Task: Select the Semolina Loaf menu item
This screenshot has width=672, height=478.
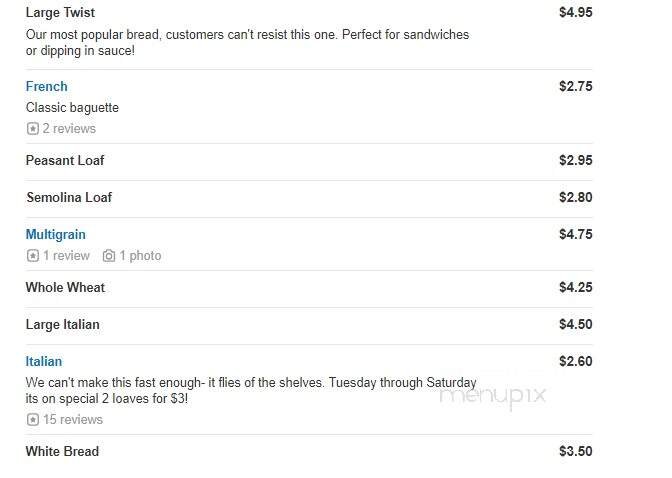Action: coord(69,198)
